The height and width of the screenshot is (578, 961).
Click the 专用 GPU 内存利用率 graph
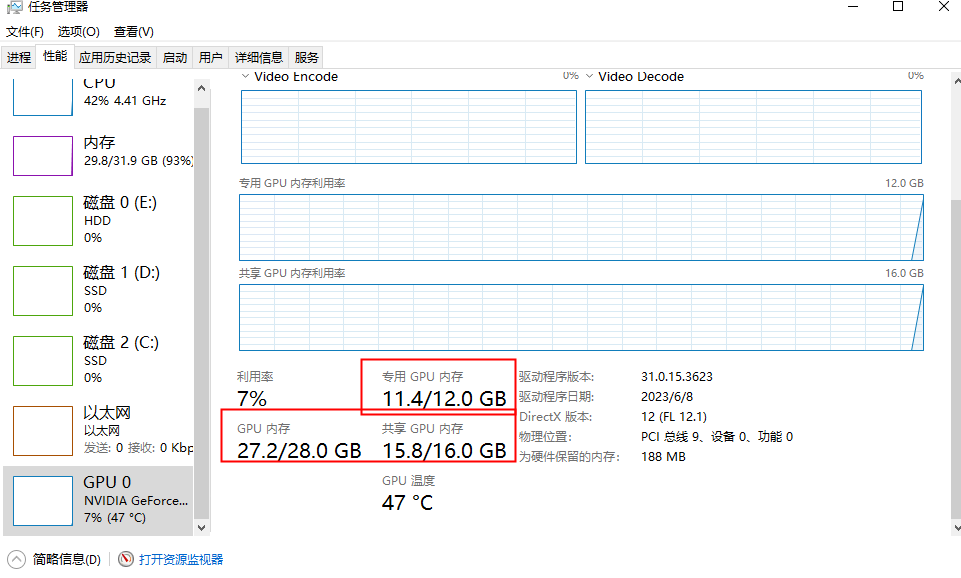[x=580, y=226]
